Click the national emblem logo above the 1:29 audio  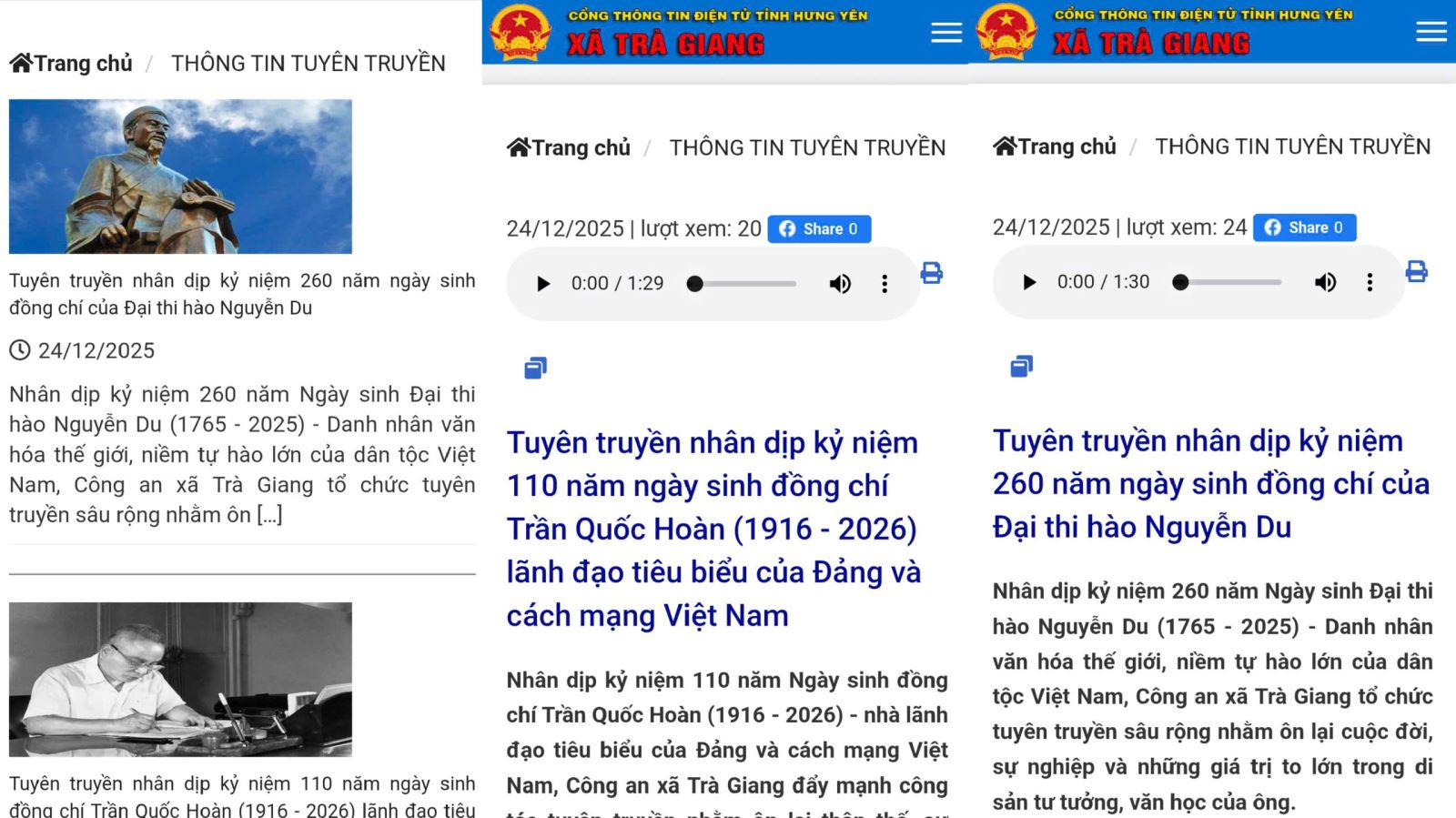click(x=521, y=33)
